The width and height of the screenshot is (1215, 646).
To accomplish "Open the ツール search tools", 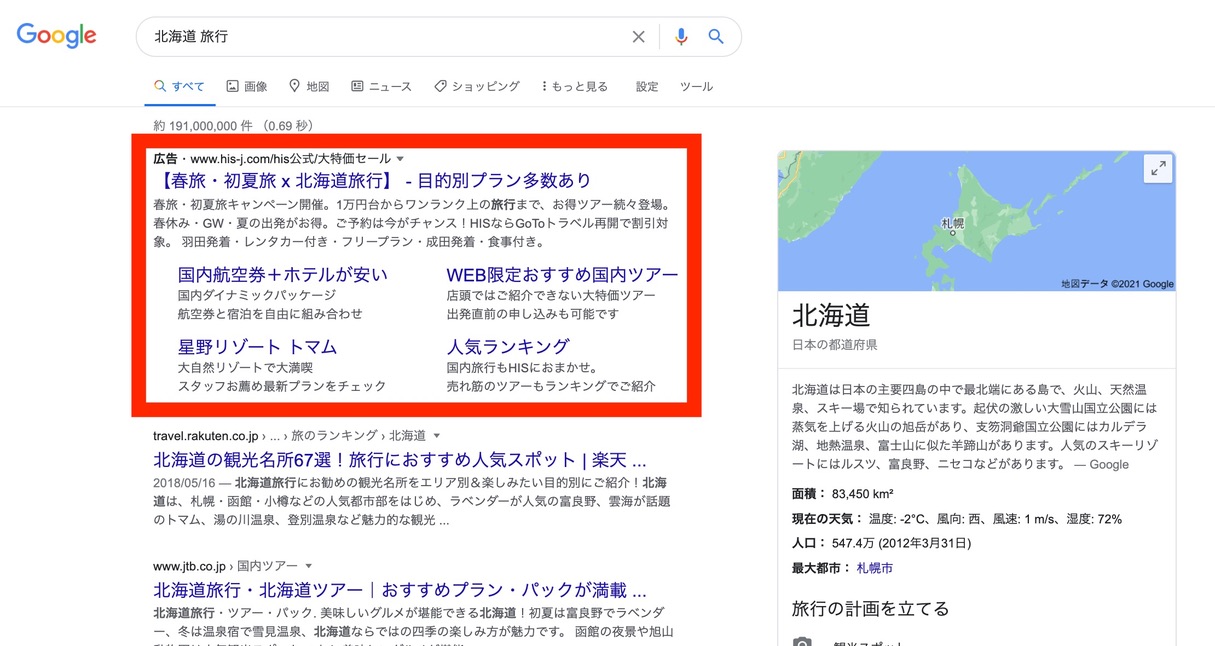I will [696, 87].
